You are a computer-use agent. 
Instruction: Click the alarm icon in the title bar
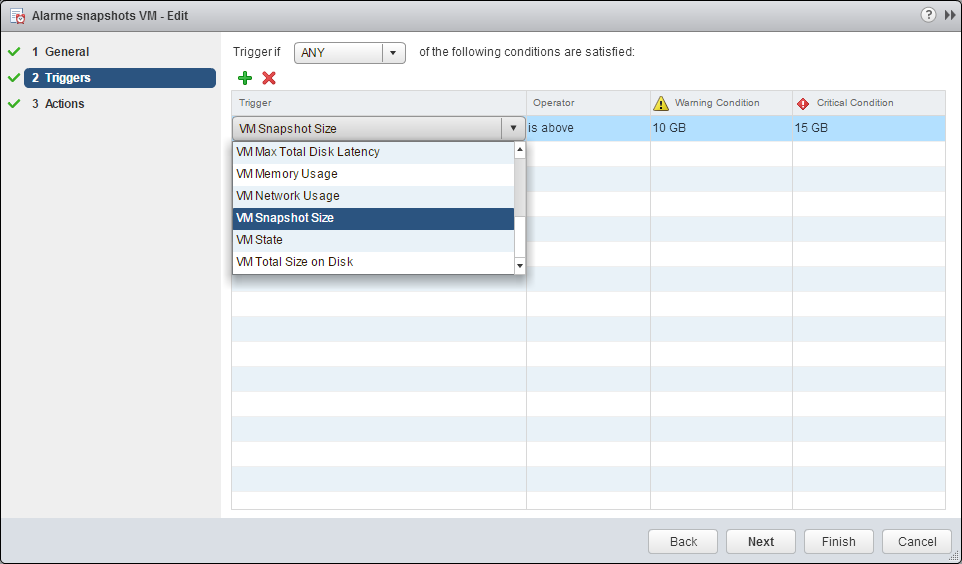(17, 16)
